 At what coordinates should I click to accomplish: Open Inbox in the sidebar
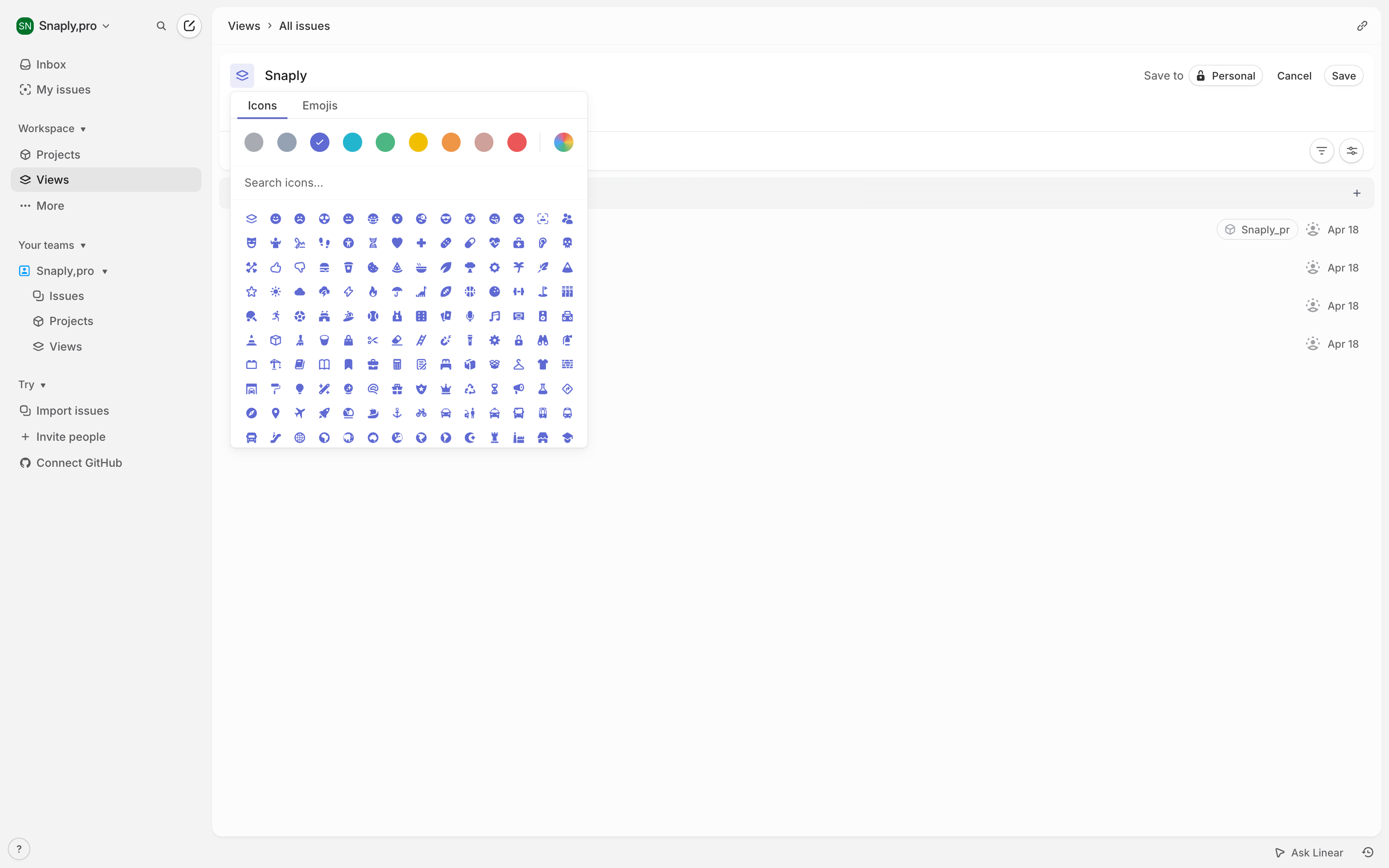(x=106, y=64)
